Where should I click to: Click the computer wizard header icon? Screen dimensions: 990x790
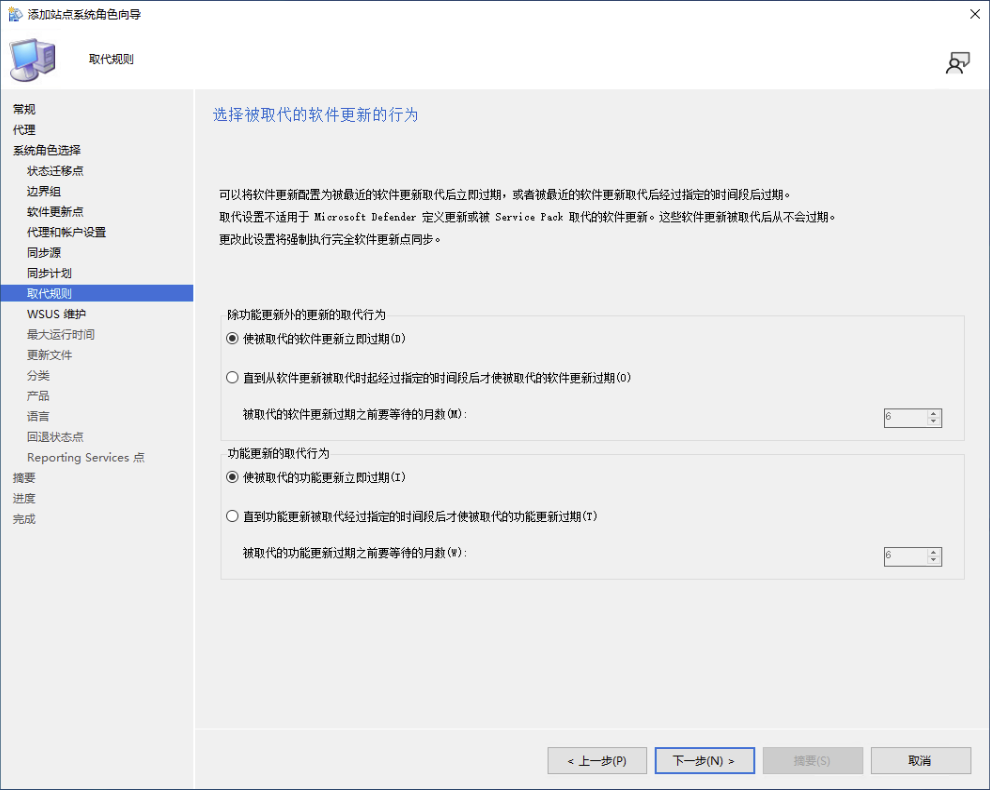(33, 59)
